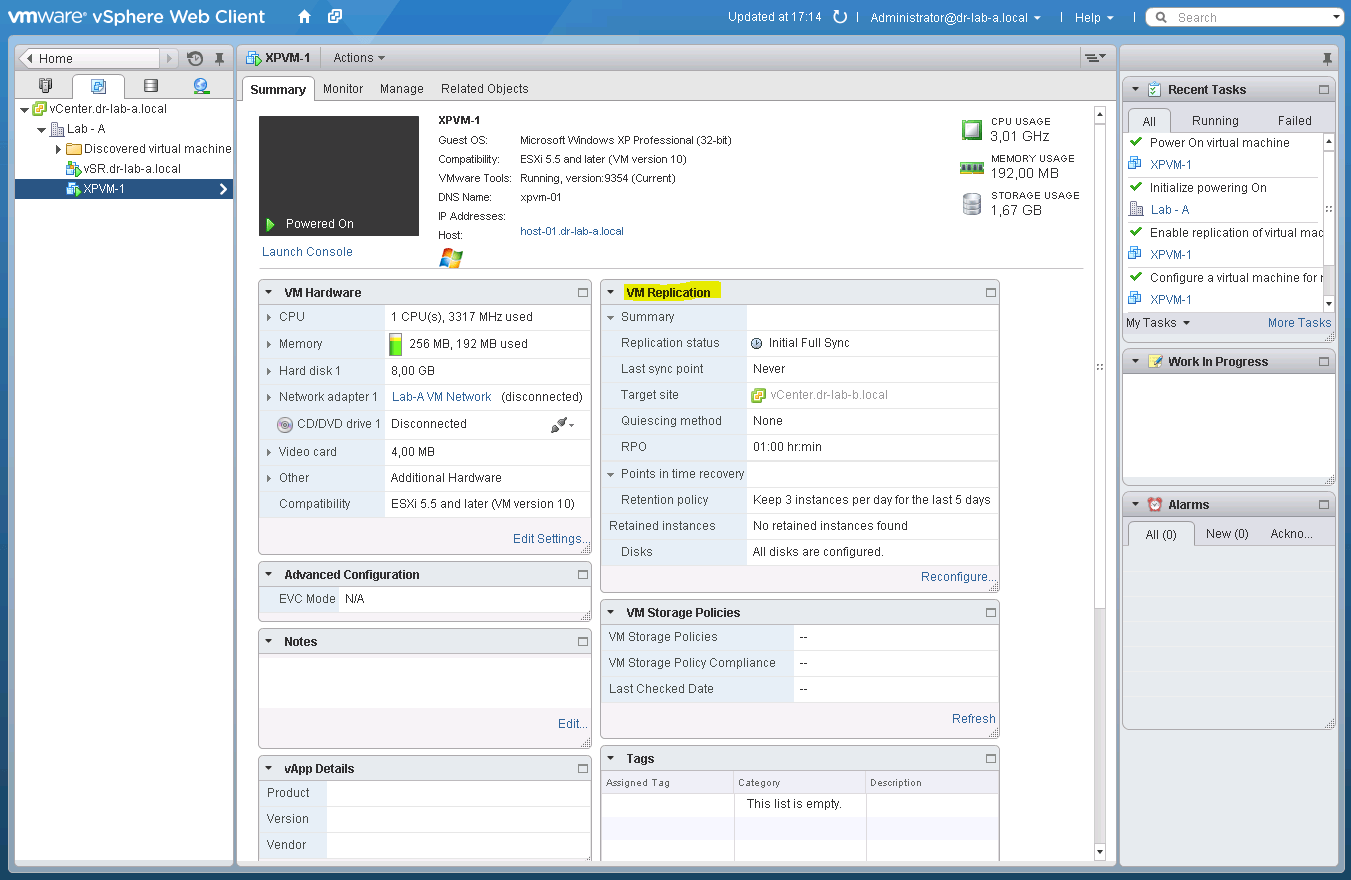Viewport: 1351px width, 880px height.
Task: Open Launch Console for XPVM-1
Action: (x=306, y=252)
